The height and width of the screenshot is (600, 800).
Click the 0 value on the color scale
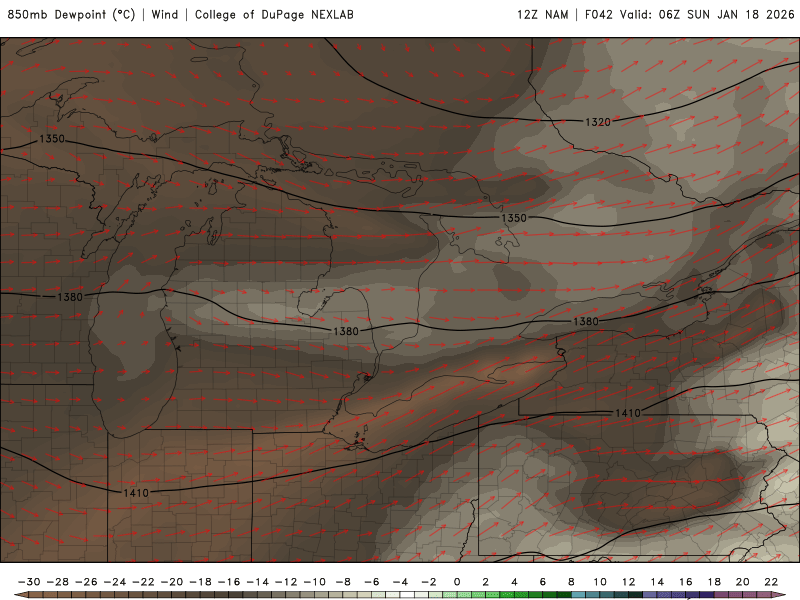point(457,582)
